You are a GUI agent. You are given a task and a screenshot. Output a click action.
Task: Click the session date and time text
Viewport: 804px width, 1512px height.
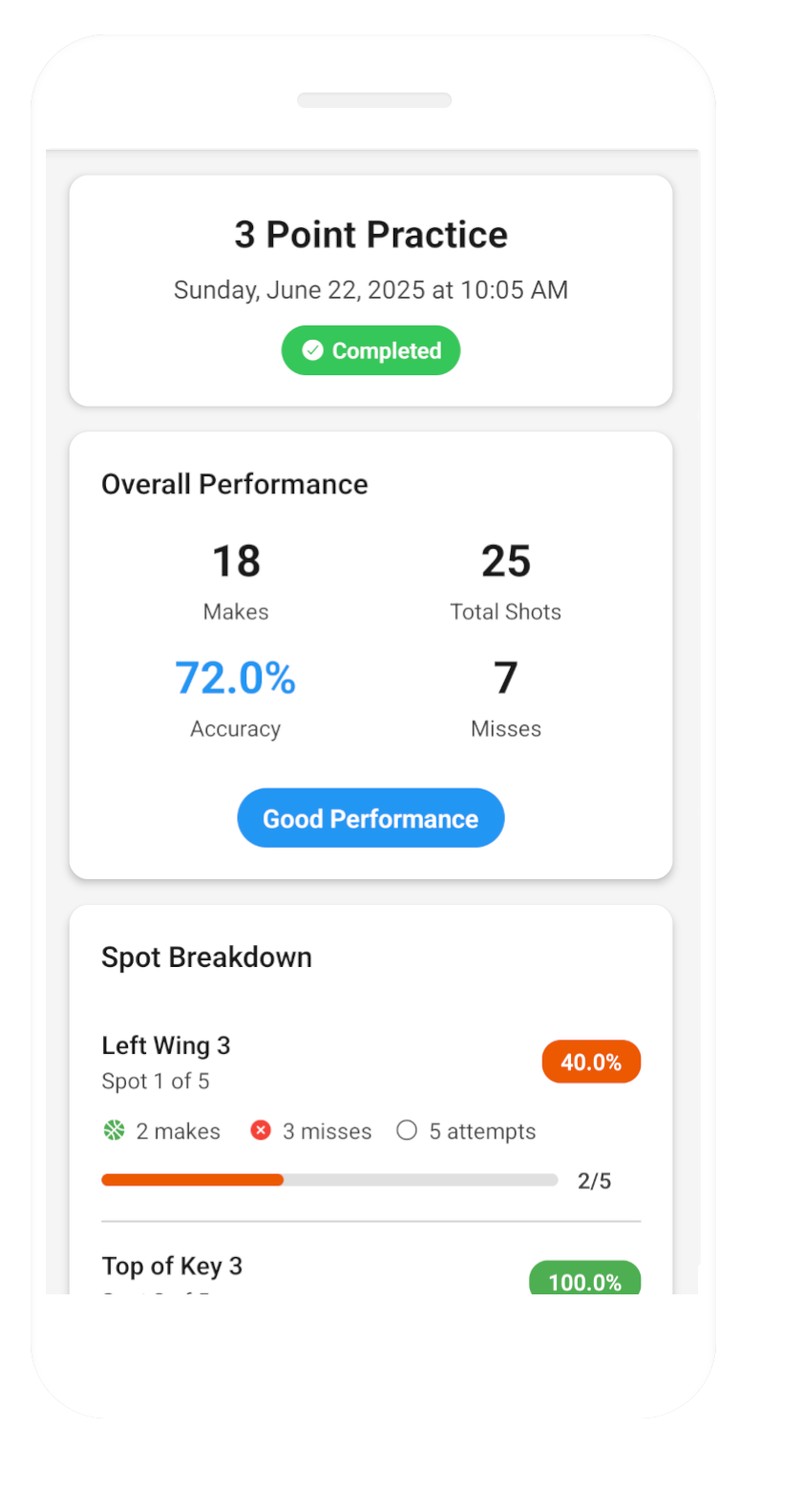pyautogui.click(x=370, y=290)
